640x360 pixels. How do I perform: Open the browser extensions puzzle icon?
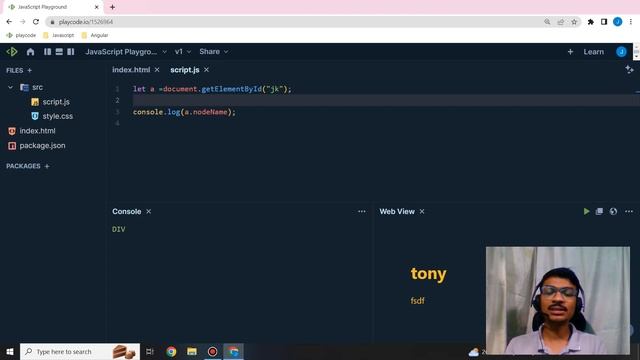tap(591, 22)
